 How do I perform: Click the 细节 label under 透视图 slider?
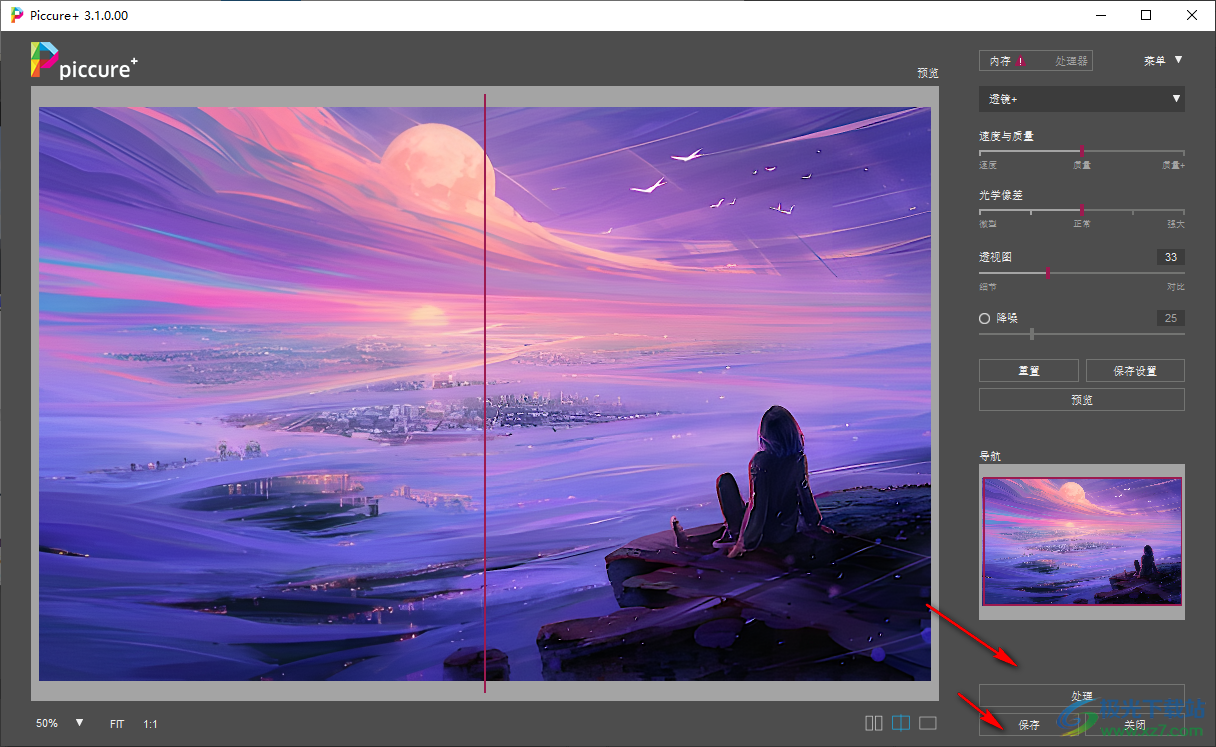tap(988, 287)
